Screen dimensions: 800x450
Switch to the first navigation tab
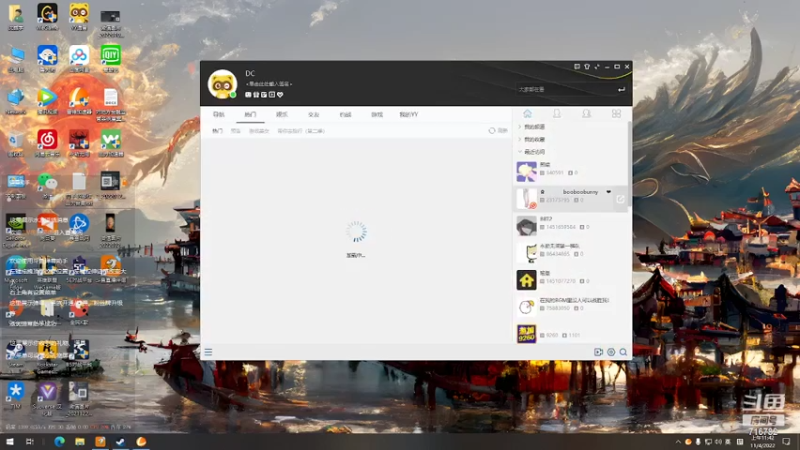coord(219,115)
